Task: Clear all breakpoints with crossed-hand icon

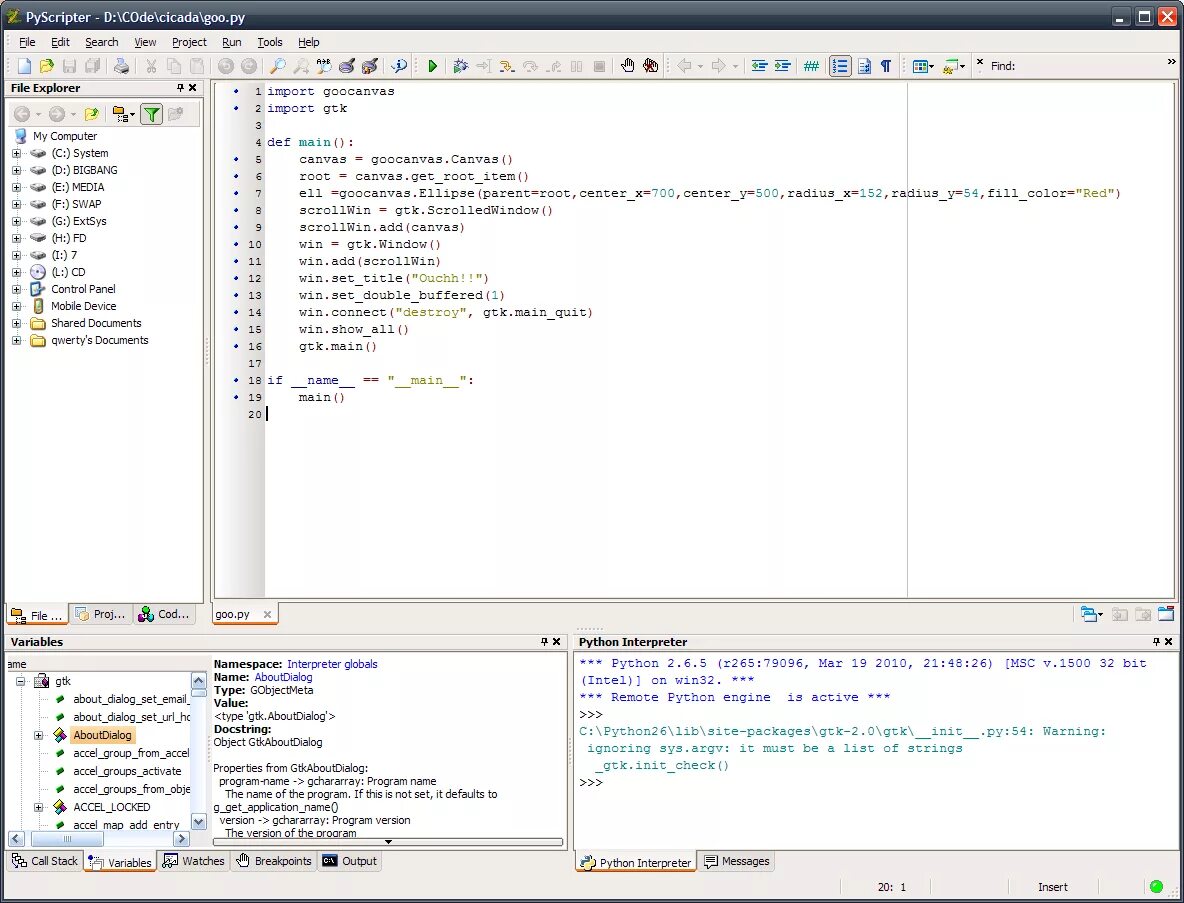Action: tap(650, 66)
